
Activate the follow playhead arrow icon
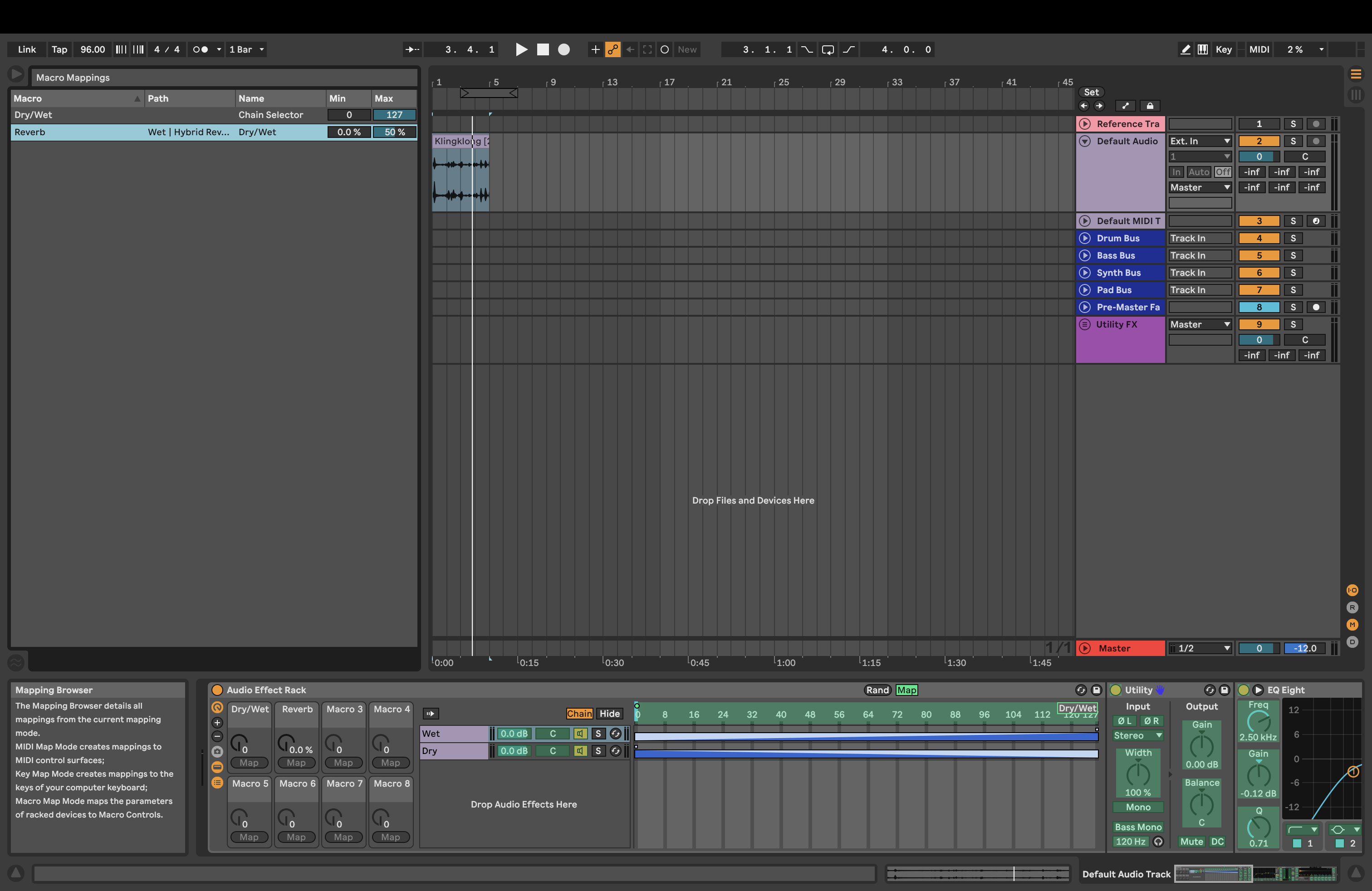(412, 49)
